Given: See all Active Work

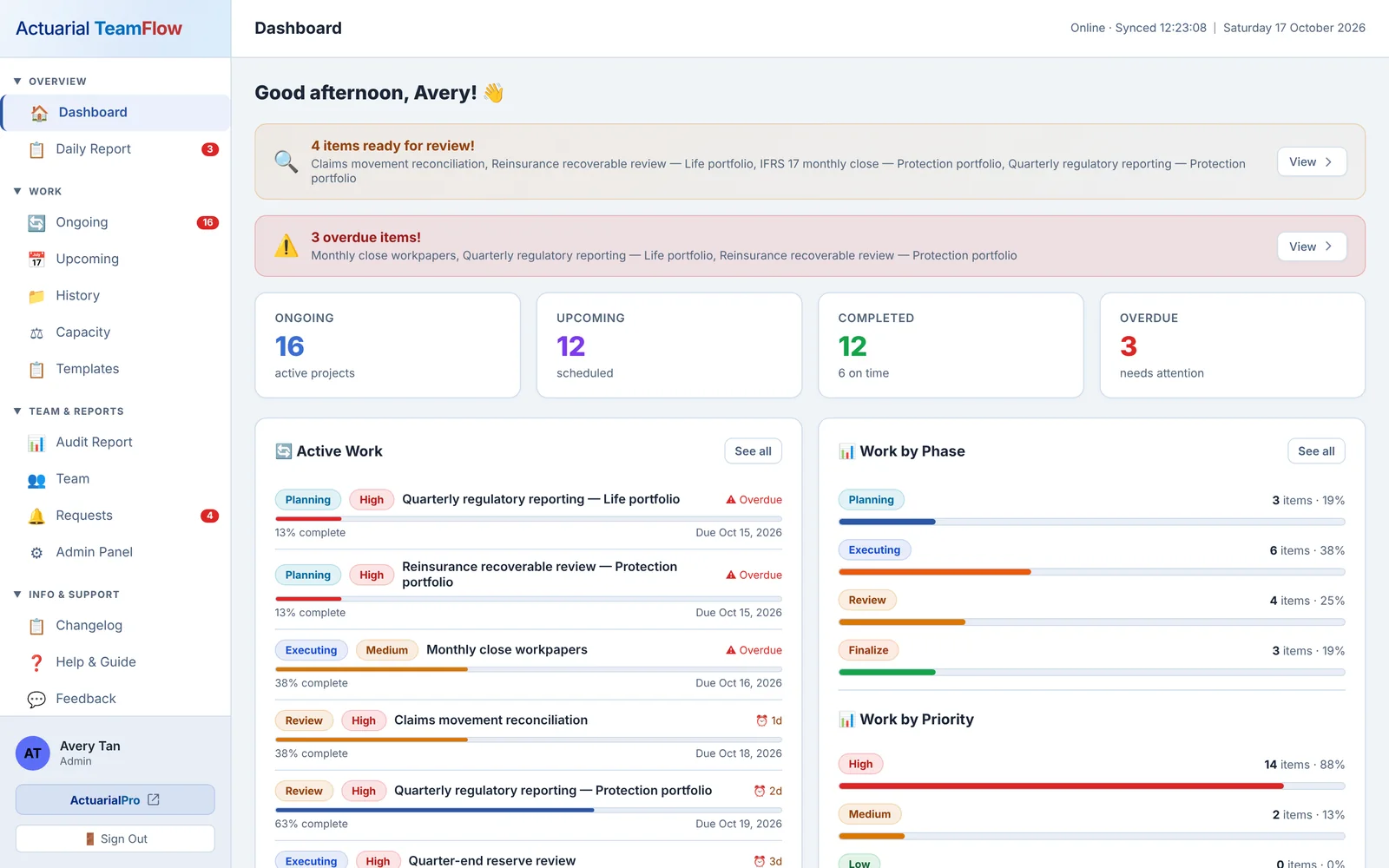Looking at the screenshot, I should click(x=753, y=451).
